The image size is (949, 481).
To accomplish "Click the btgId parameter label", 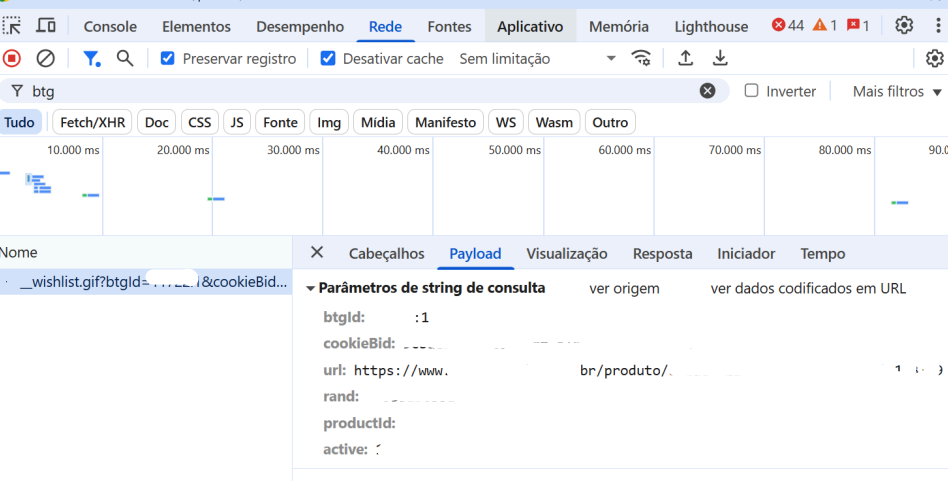I will coord(344,317).
